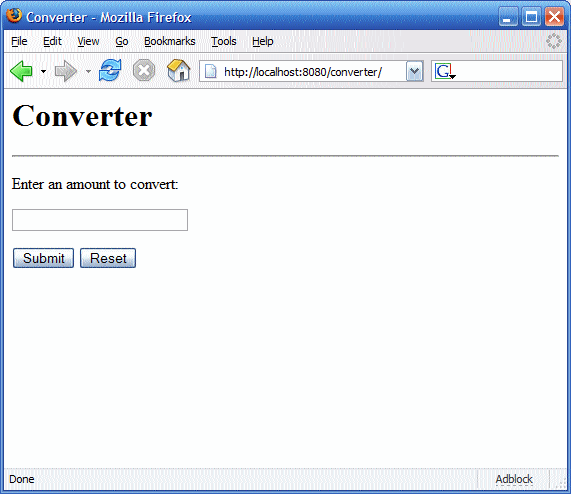The width and height of the screenshot is (571, 494).
Task: Open the Google search engine selector
Action: pos(445,71)
